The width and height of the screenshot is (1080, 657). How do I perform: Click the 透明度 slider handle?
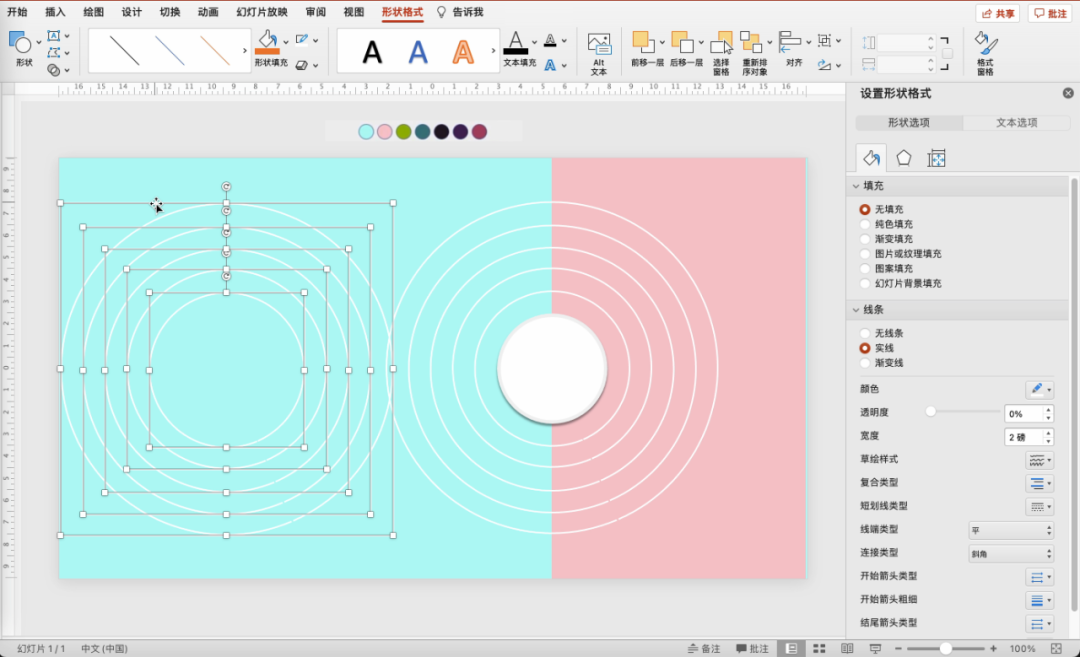tap(931, 412)
